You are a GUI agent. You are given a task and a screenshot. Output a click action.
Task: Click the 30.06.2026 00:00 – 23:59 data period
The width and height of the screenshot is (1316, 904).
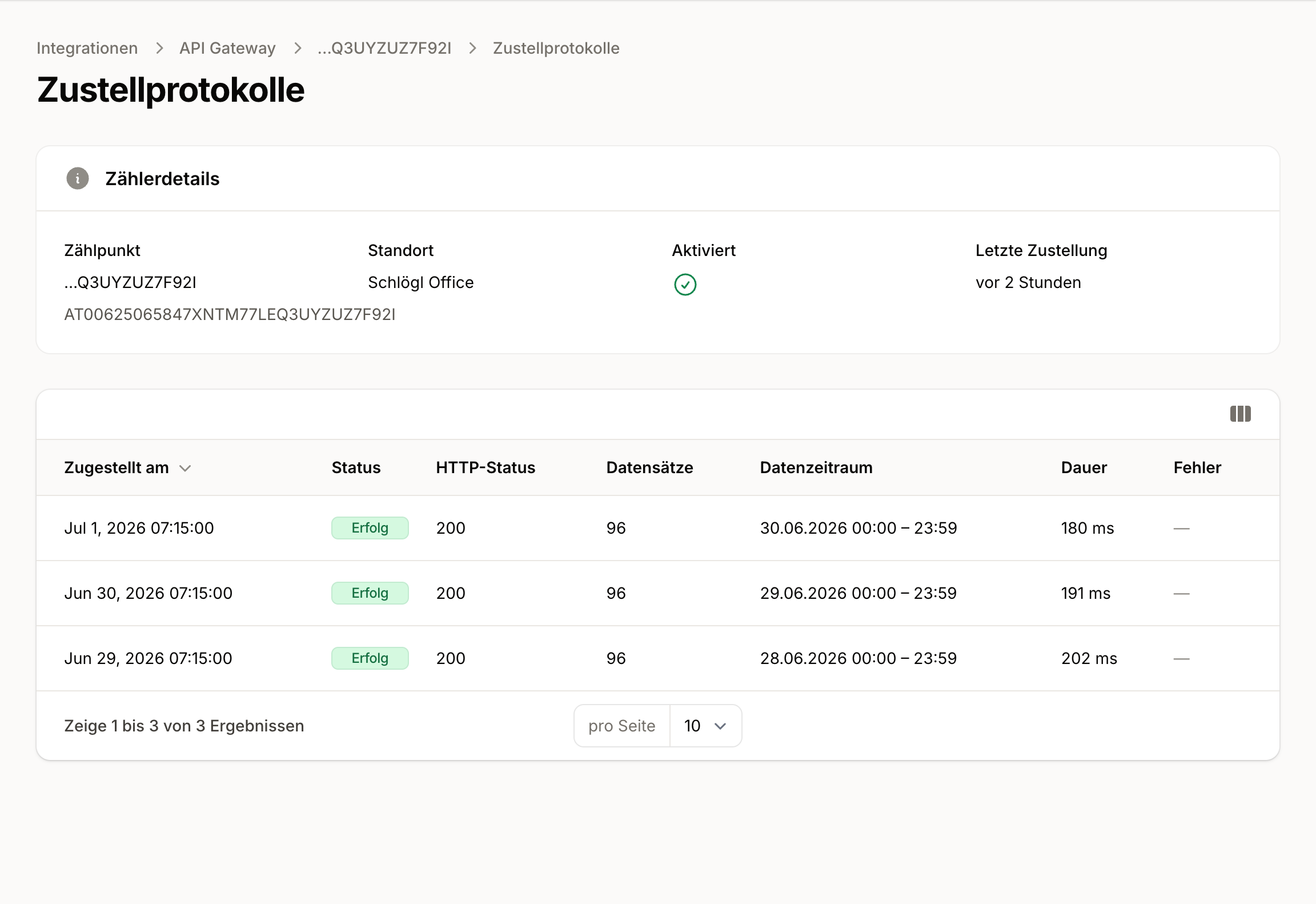[858, 528]
